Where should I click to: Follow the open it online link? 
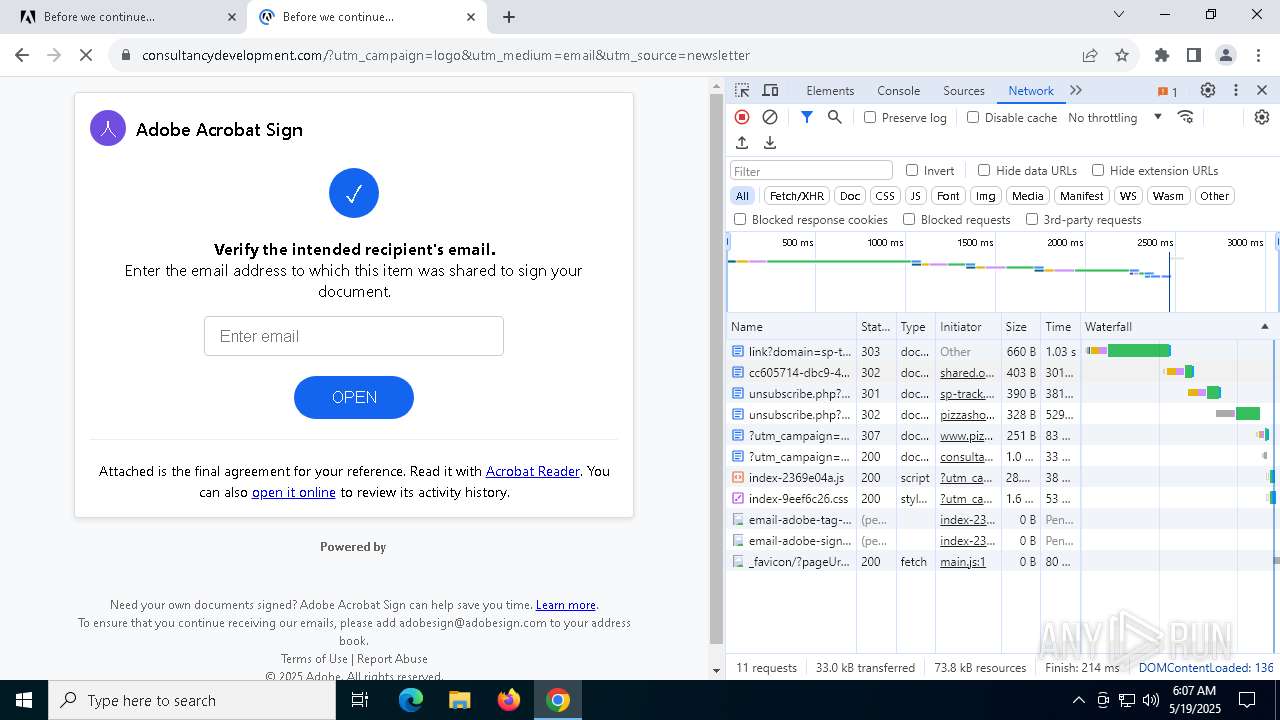[x=294, y=492]
